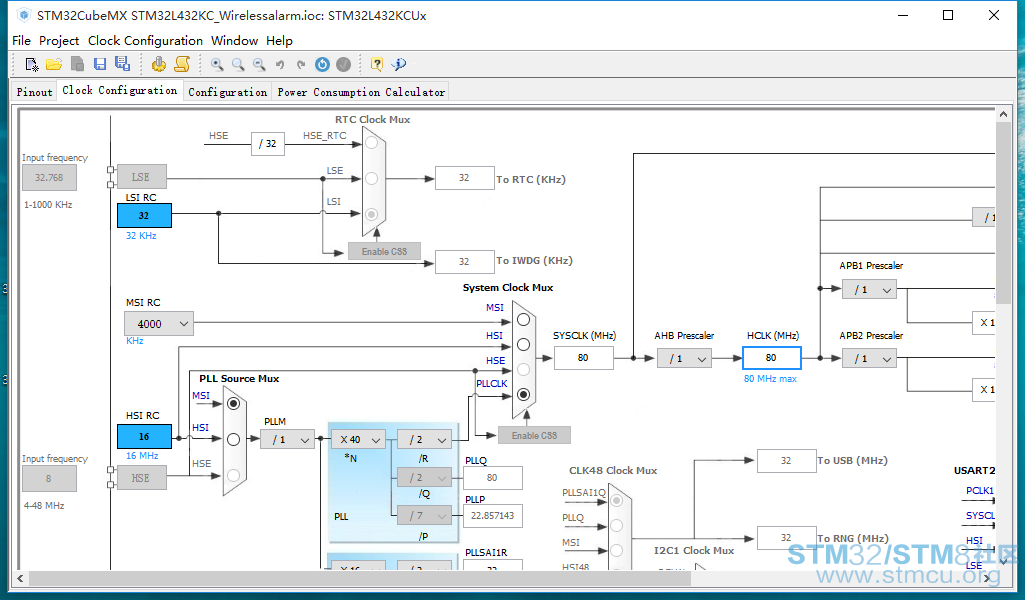This screenshot has height=600, width=1025.
Task: Click the horizontal scrollbar left arrow
Action: click(x=21, y=578)
